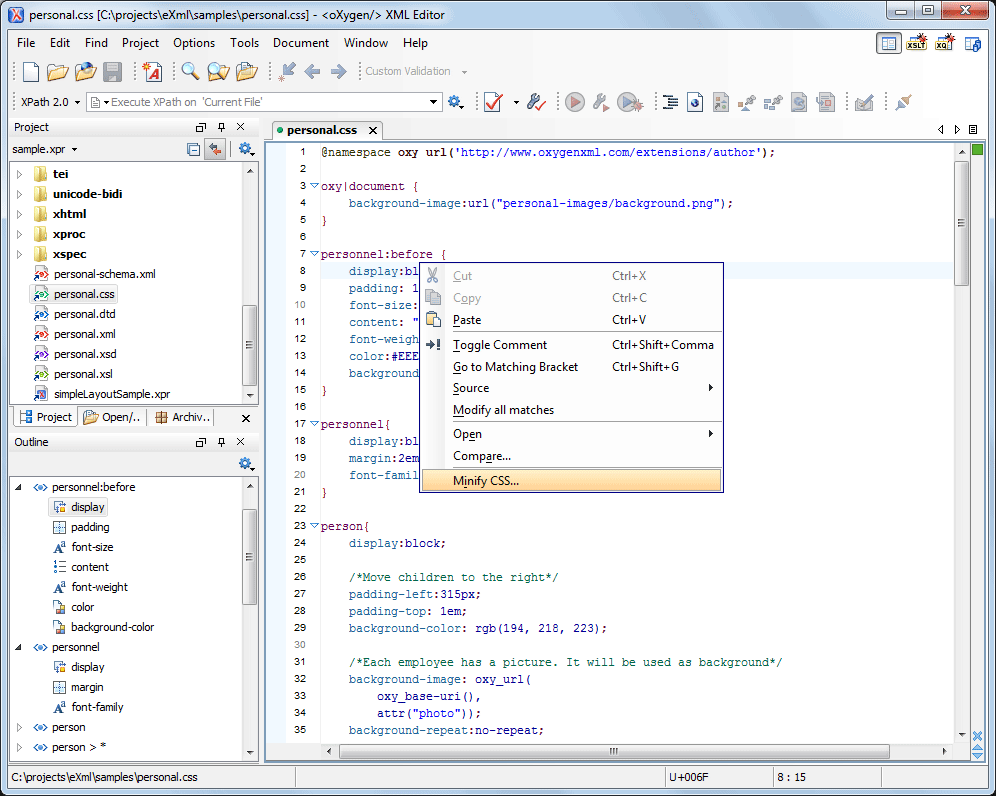Expand person node in Outline

(x=19, y=727)
